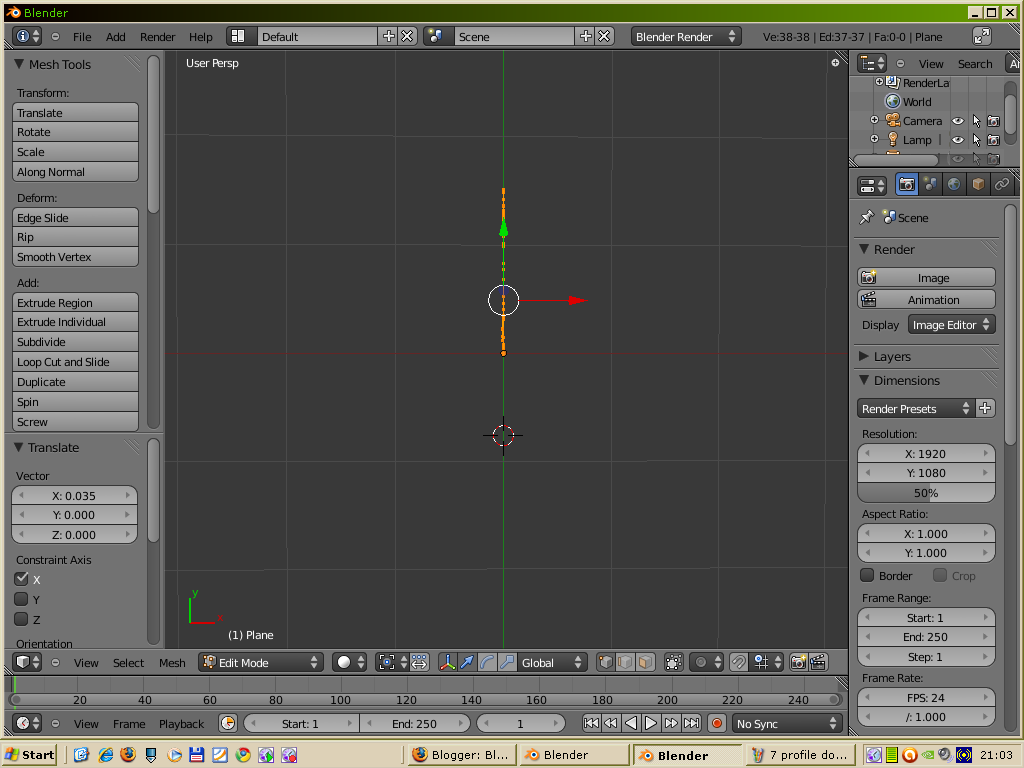Enable the Y constraint axis checkbox
The image size is (1024, 768).
[x=22, y=598]
